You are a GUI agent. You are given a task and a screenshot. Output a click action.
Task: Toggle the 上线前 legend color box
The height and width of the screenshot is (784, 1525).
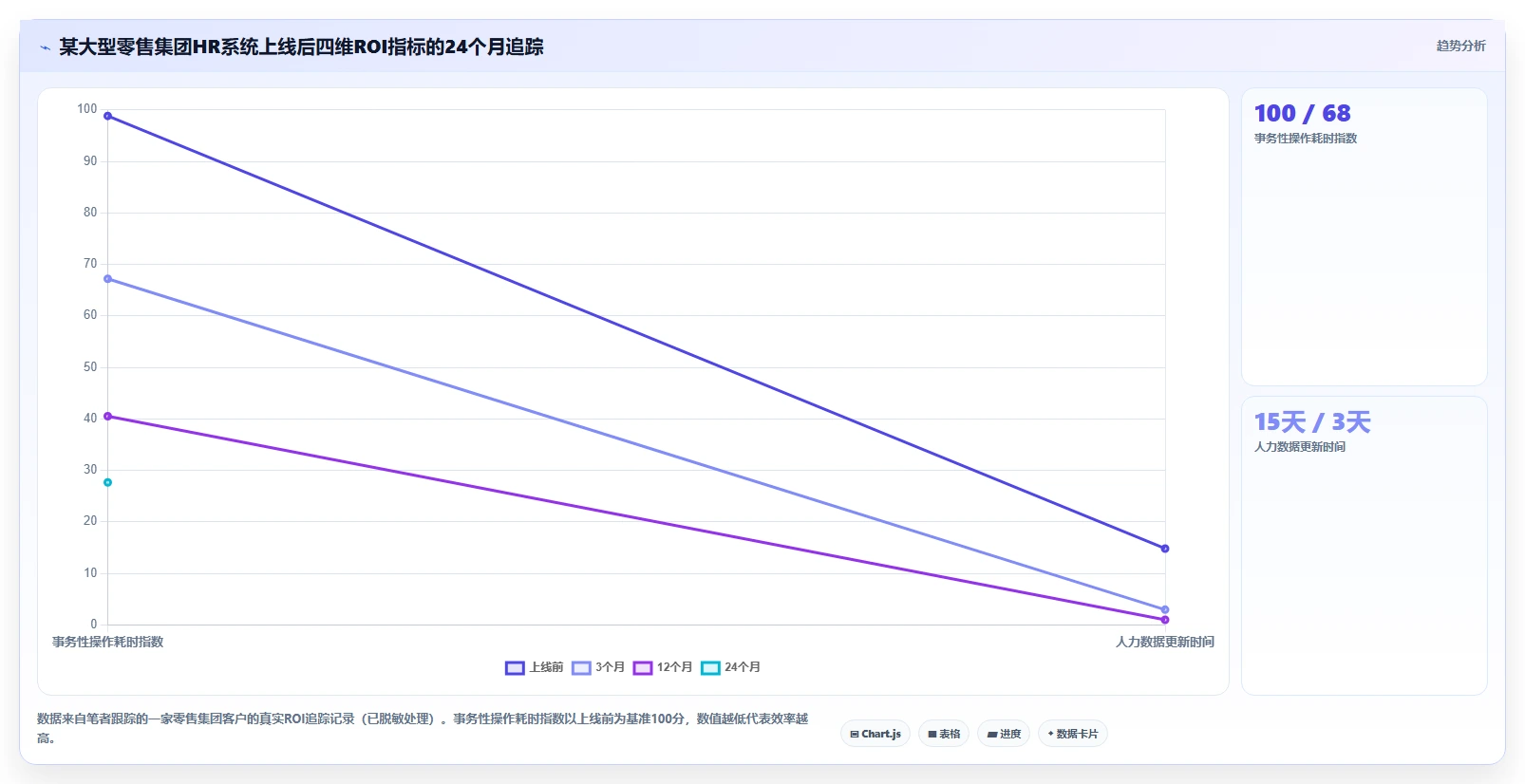point(515,668)
